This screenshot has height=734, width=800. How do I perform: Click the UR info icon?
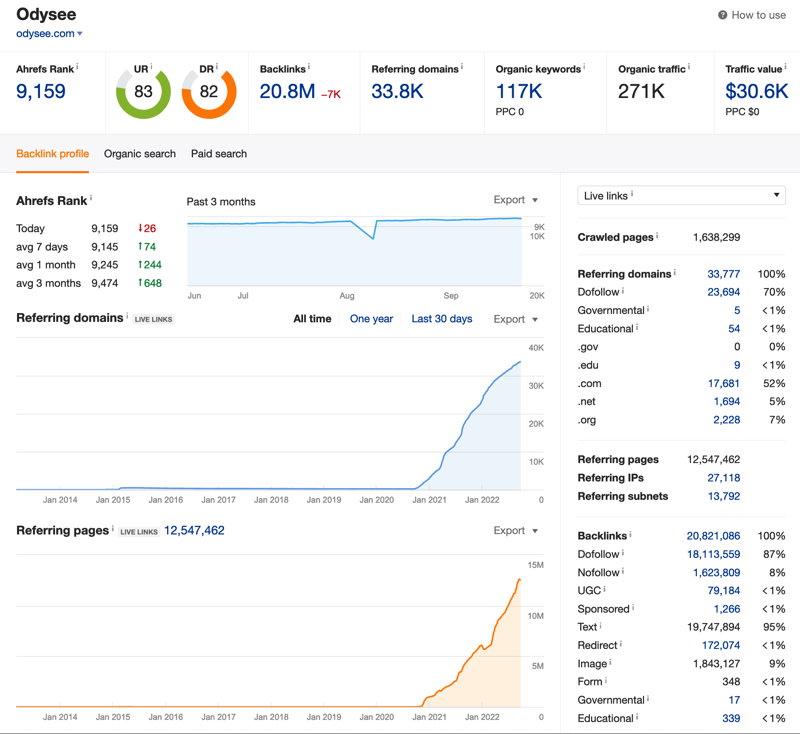tap(152, 66)
